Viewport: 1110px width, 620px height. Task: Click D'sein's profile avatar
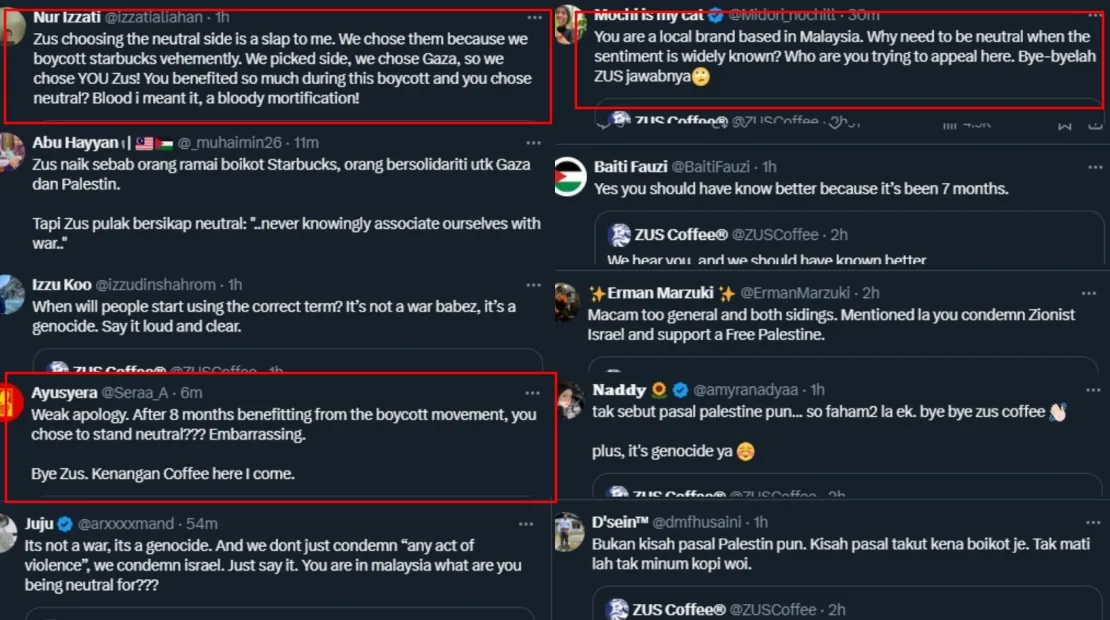click(568, 532)
